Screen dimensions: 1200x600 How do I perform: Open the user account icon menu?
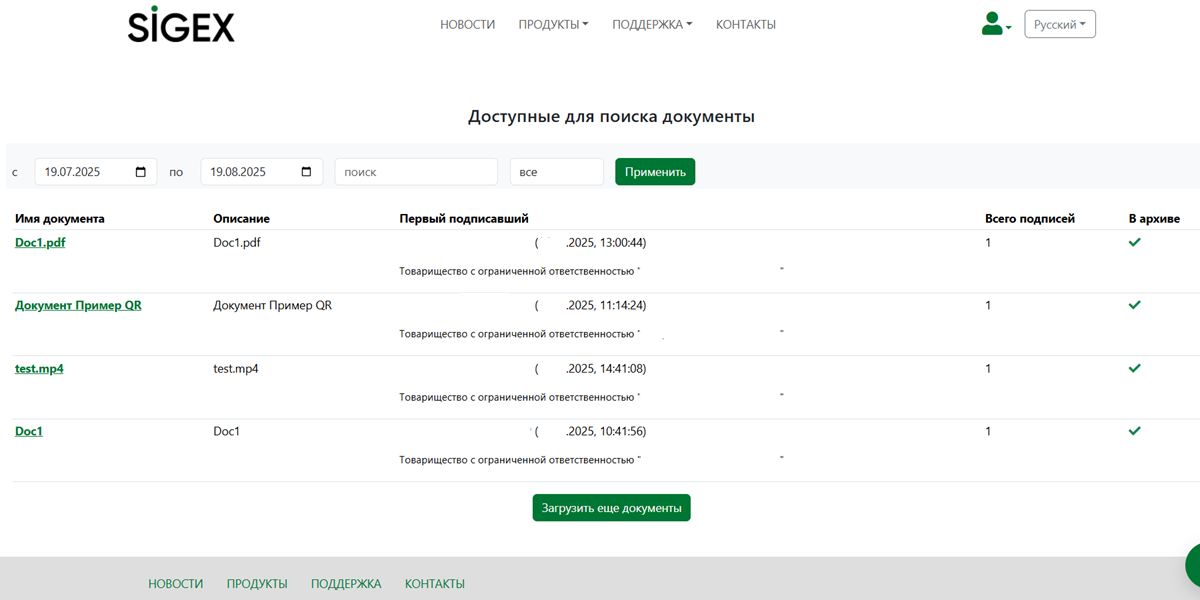pyautogui.click(x=995, y=24)
